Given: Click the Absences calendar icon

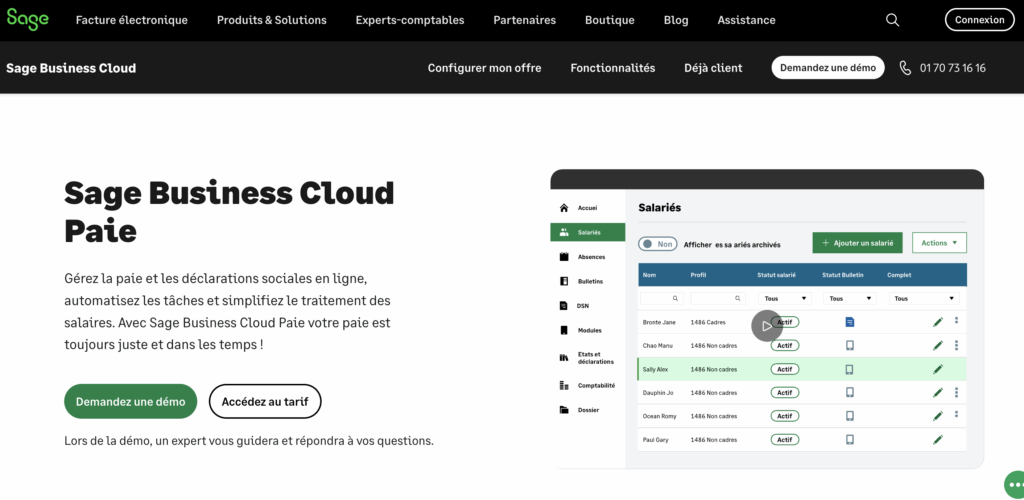Looking at the screenshot, I should [x=564, y=257].
